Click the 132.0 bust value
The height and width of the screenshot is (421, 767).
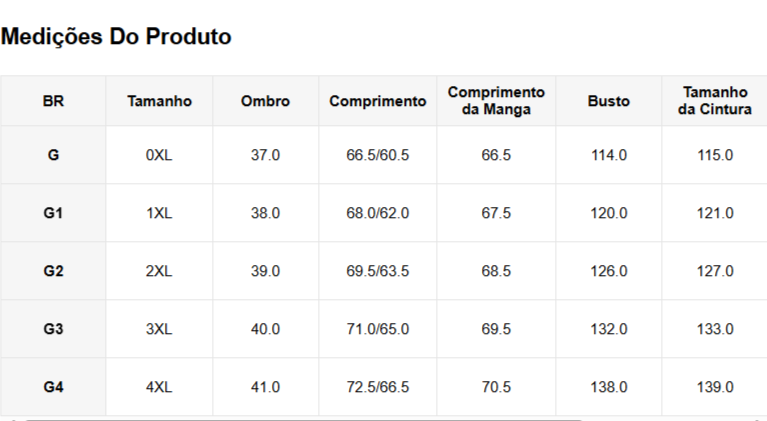click(608, 329)
